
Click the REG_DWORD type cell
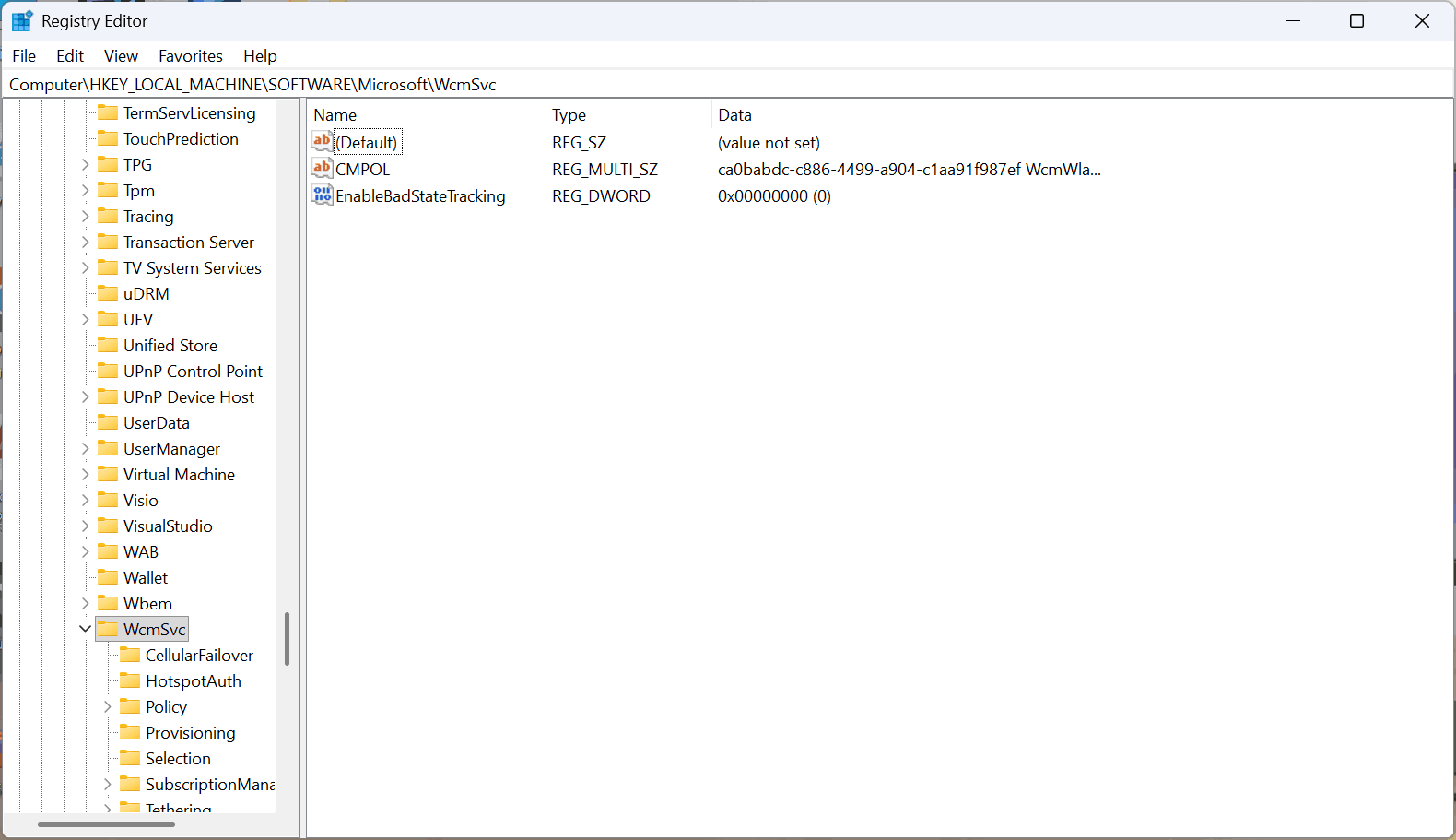[x=602, y=196]
